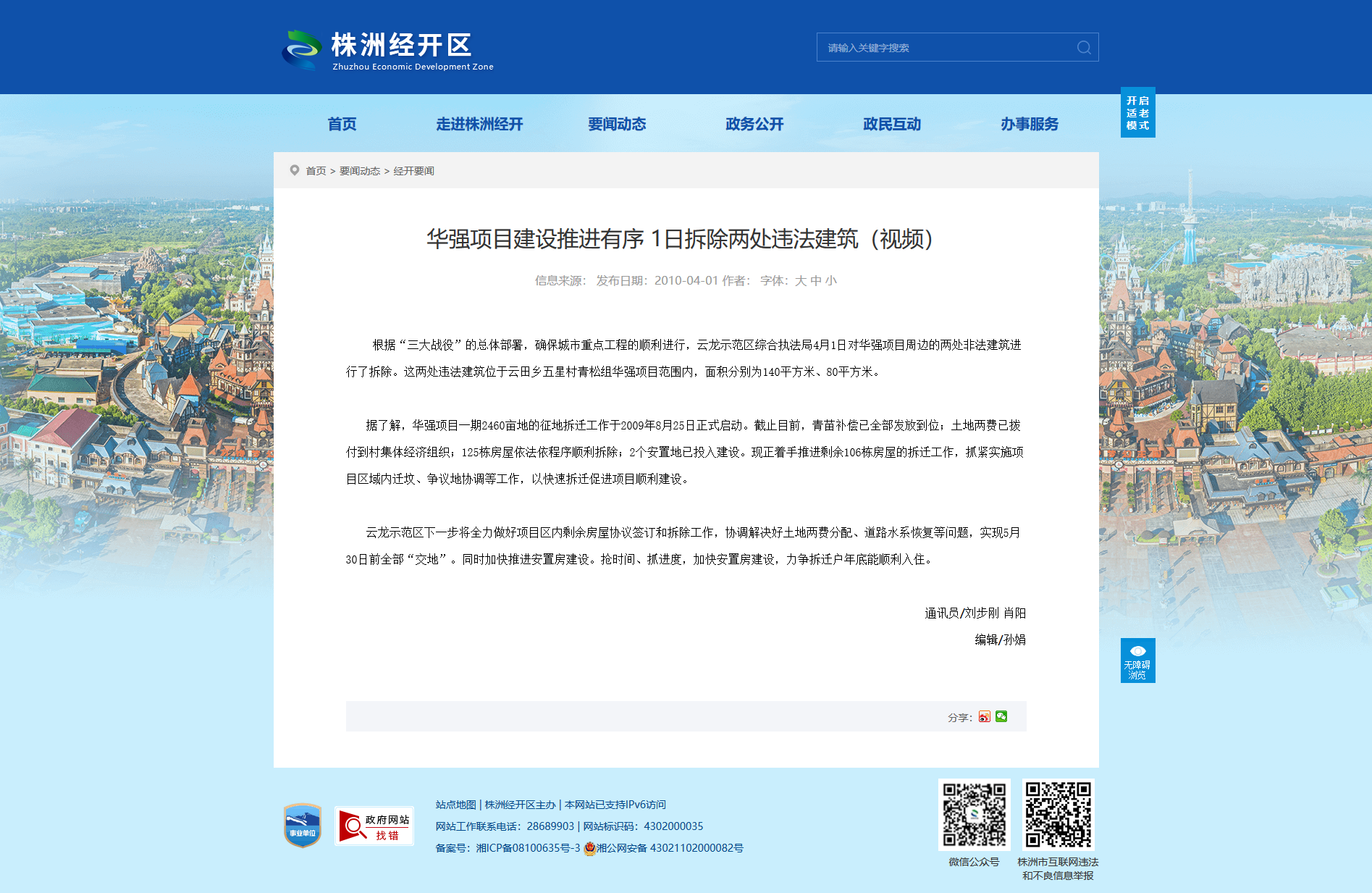Click the 湘ICP备08100635号-3 filing link
The height and width of the screenshot is (893, 1372).
click(527, 848)
